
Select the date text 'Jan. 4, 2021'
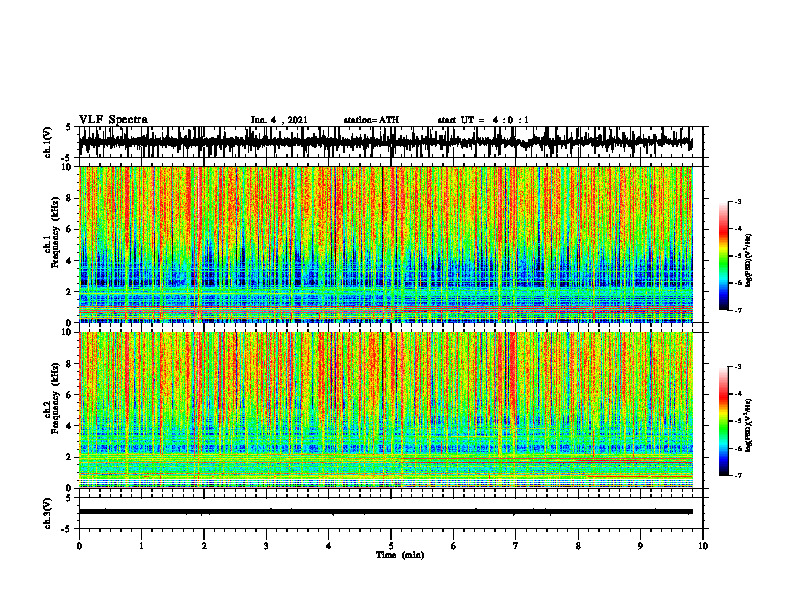(279, 120)
